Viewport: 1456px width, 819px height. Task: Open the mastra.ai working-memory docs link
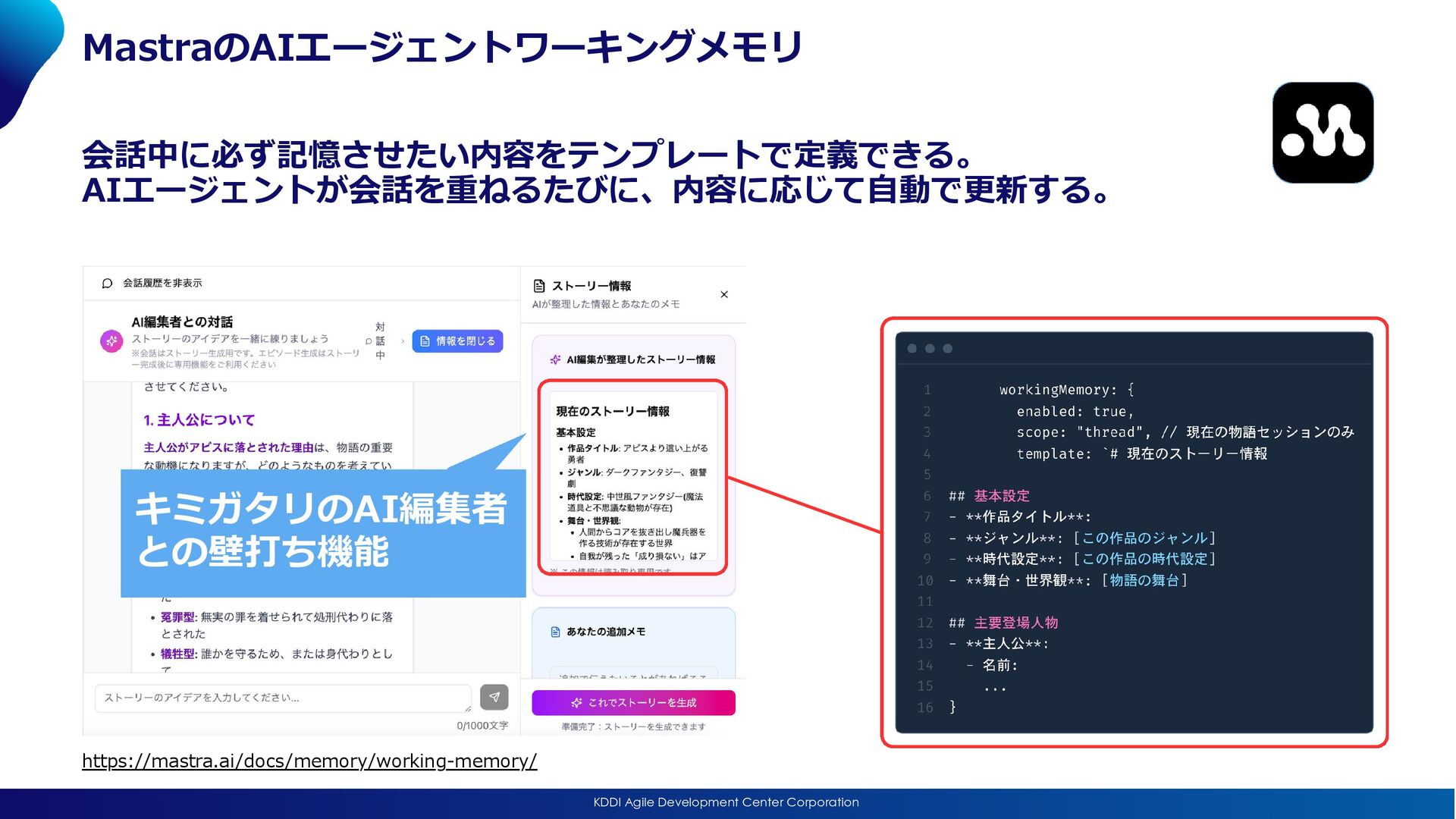tap(309, 761)
